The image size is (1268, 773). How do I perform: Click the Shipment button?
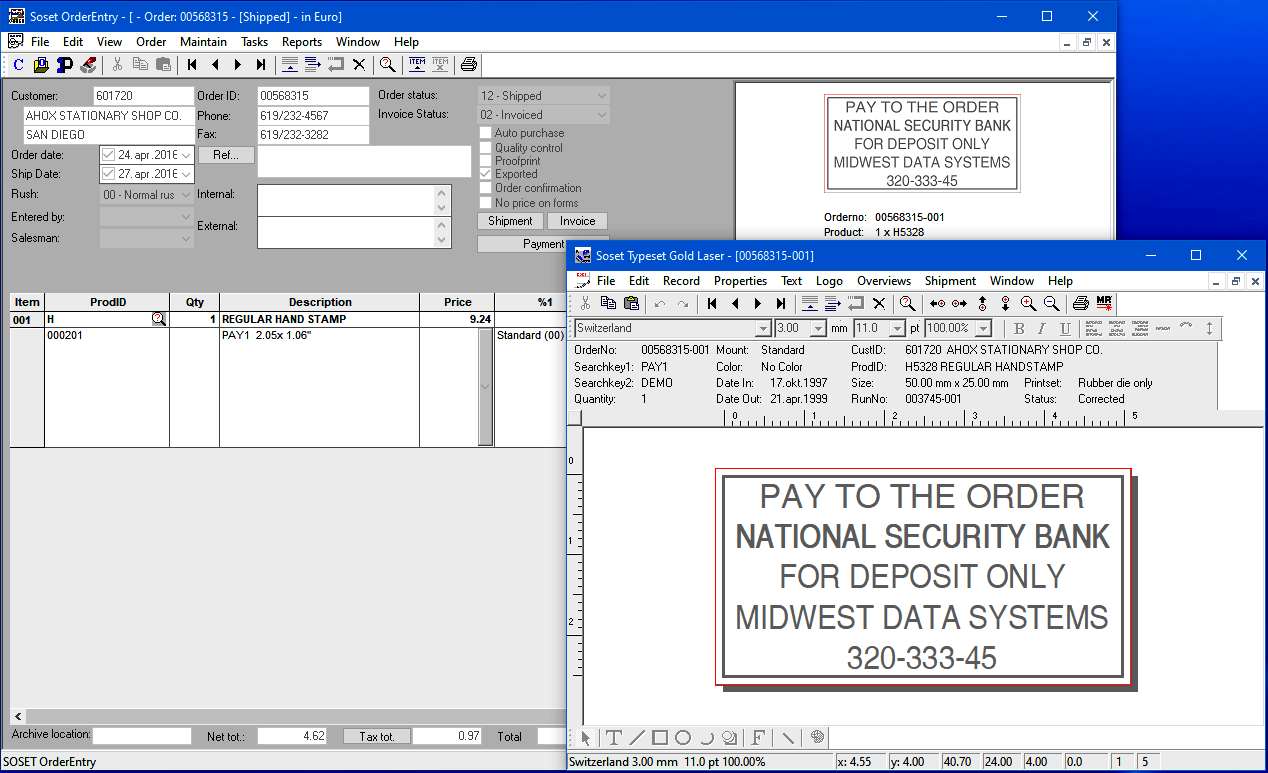tap(510, 221)
